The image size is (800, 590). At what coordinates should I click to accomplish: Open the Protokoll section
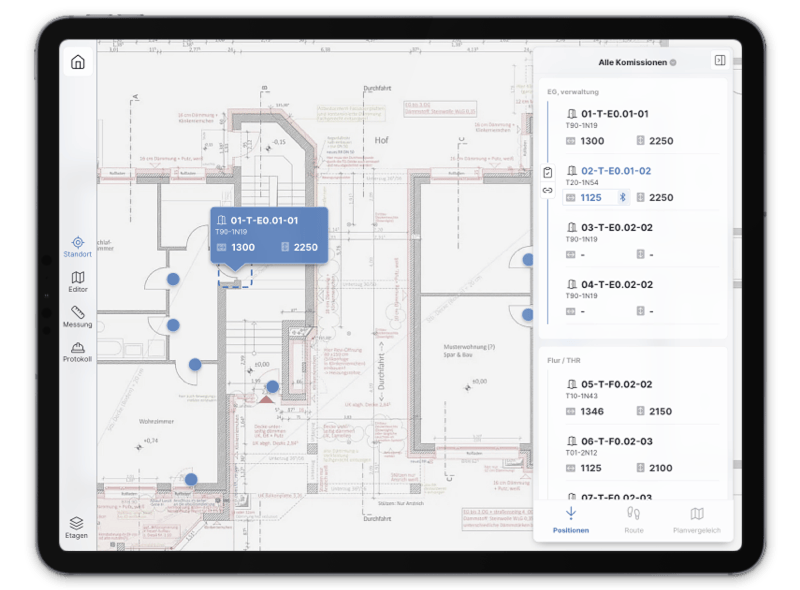click(x=78, y=352)
